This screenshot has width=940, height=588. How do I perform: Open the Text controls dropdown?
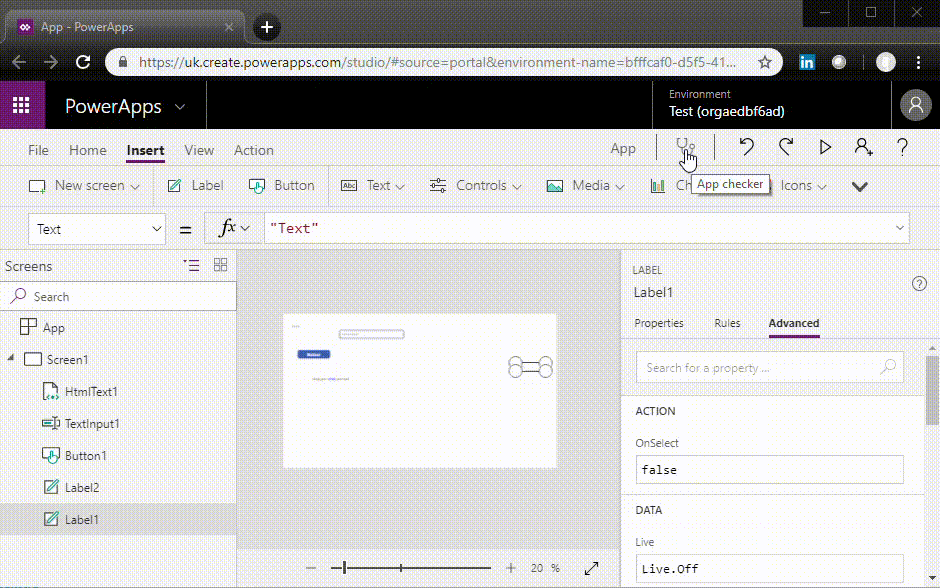(x=372, y=186)
